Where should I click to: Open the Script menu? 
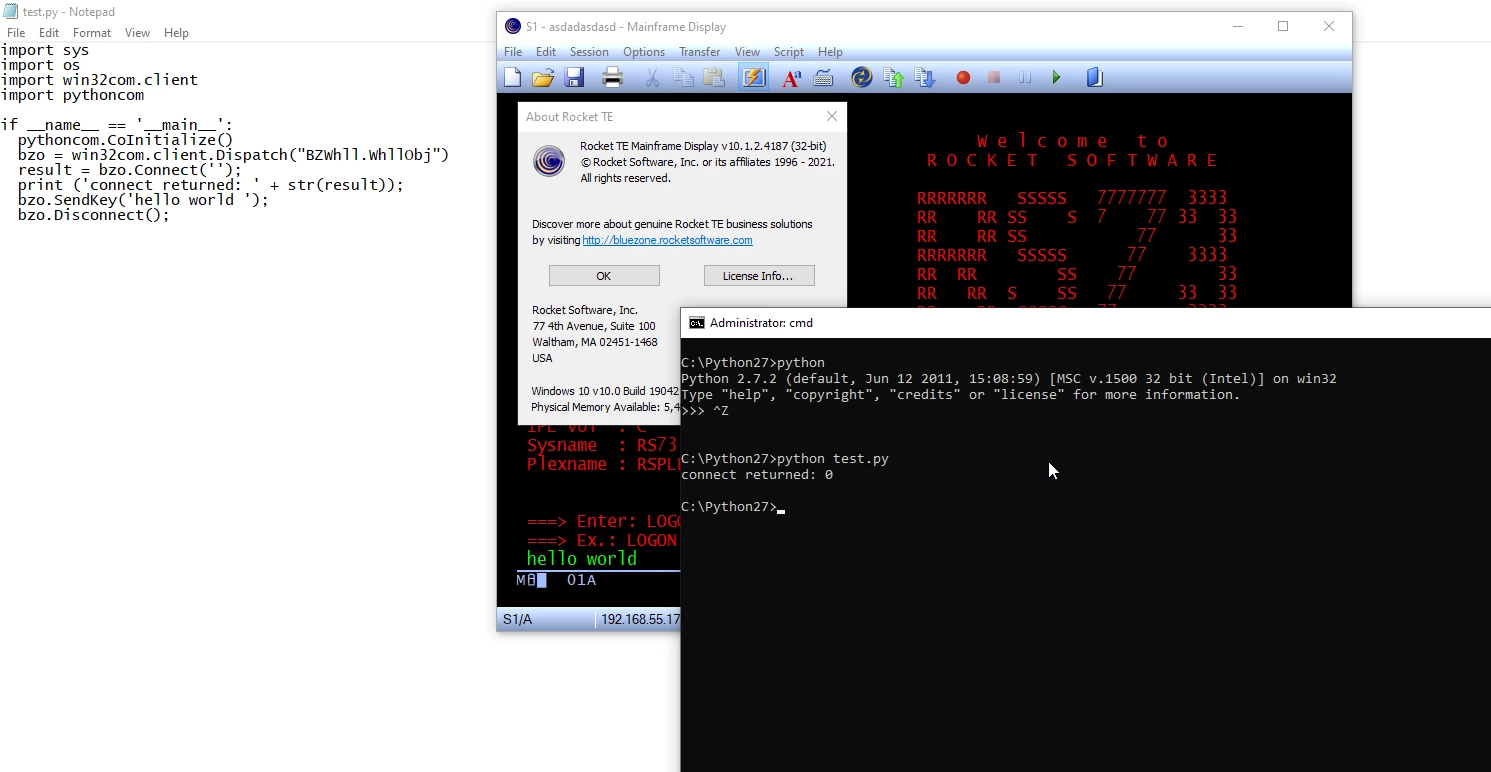pyautogui.click(x=789, y=52)
